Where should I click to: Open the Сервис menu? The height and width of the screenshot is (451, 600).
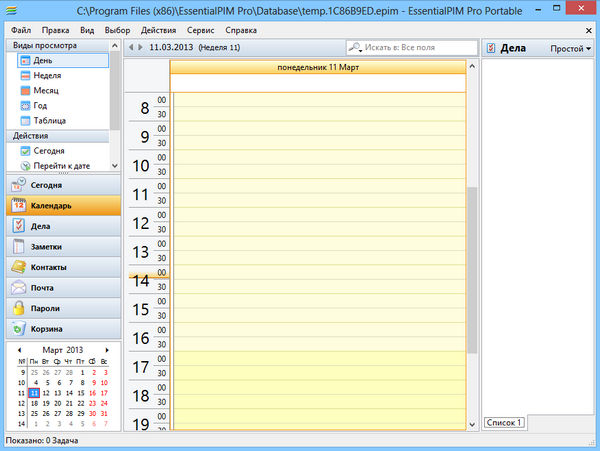pos(200,30)
